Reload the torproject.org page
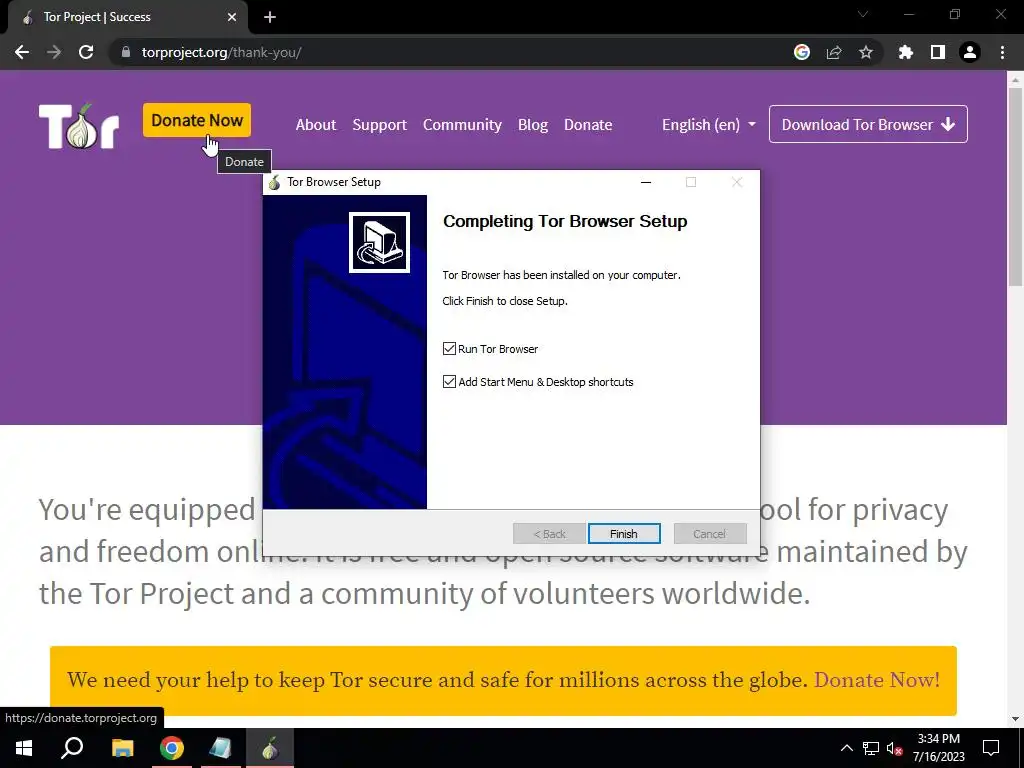The width and height of the screenshot is (1024, 768). pyautogui.click(x=86, y=52)
